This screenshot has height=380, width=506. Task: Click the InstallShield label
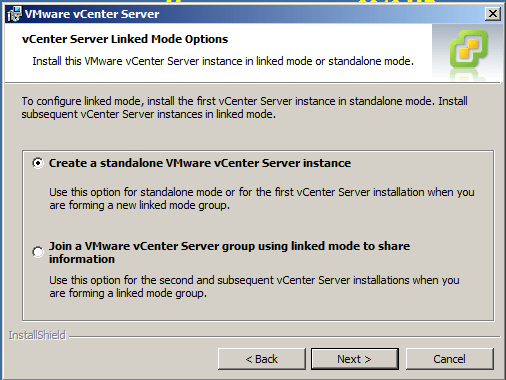tap(37, 335)
